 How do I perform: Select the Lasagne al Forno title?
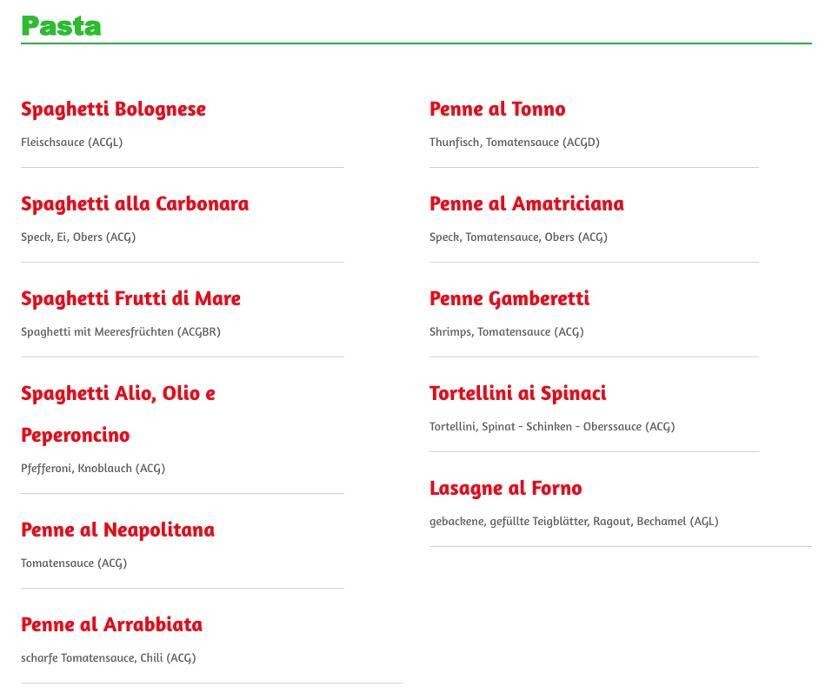click(x=505, y=489)
